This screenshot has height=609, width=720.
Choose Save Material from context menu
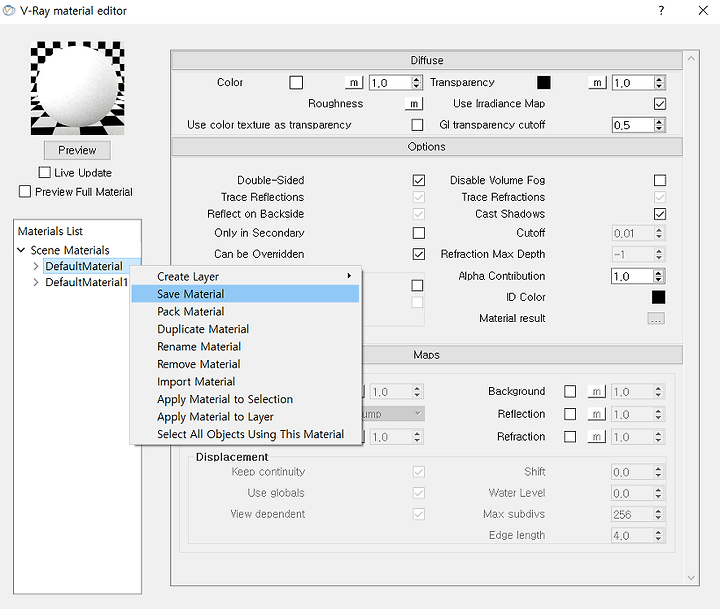click(245, 294)
